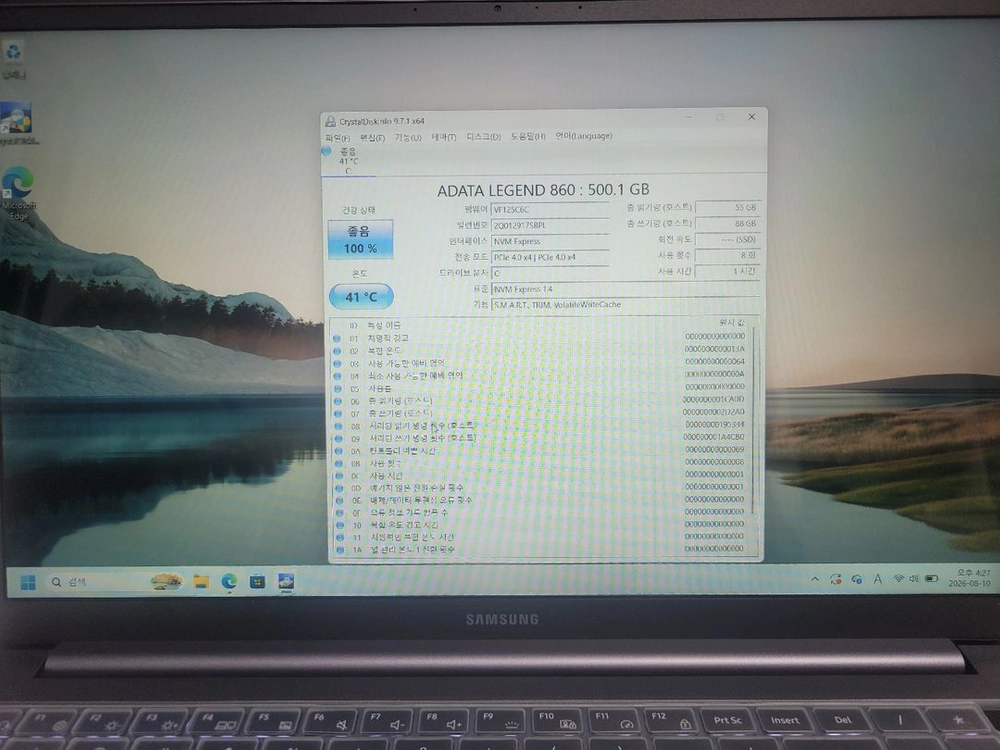The height and width of the screenshot is (750, 1000).
Task: Click status icon of attribute 0C row
Action: coord(339,476)
